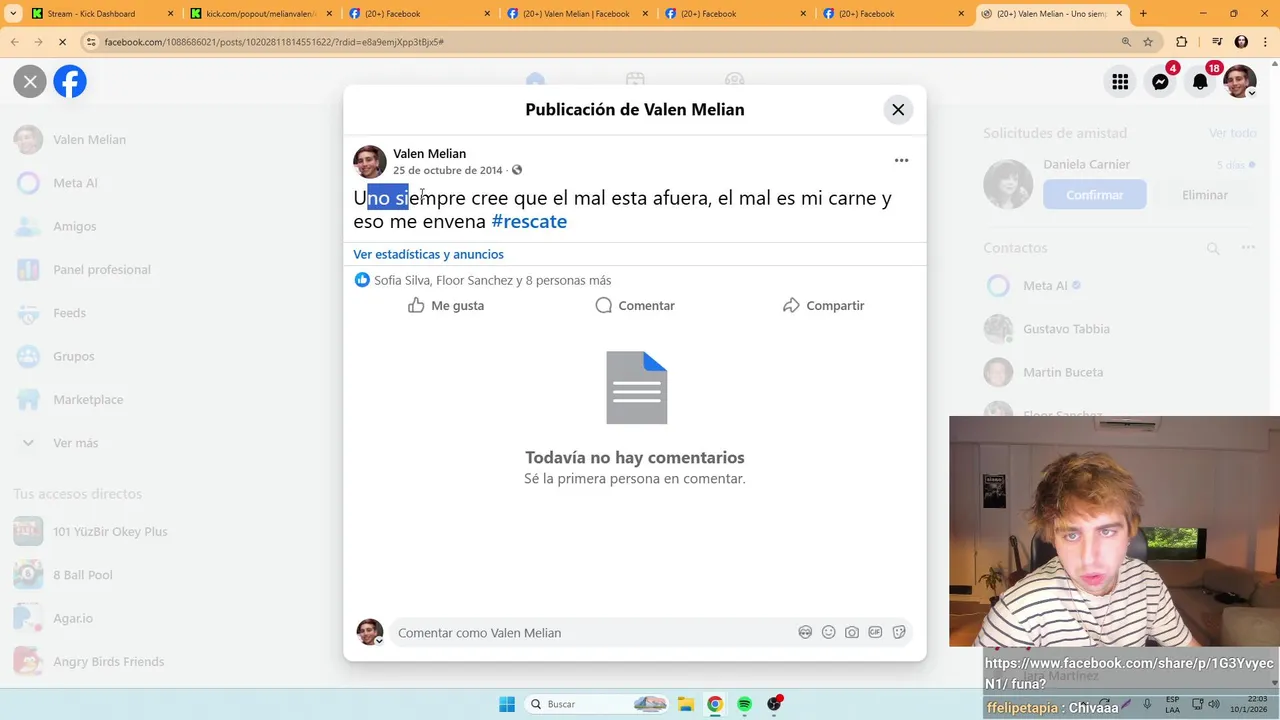
Task: Confirm Daniela Carnier friend request
Action: click(1094, 195)
